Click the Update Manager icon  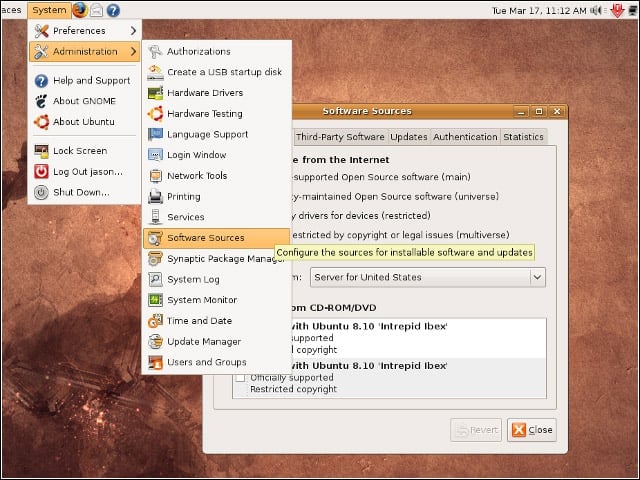[155, 341]
